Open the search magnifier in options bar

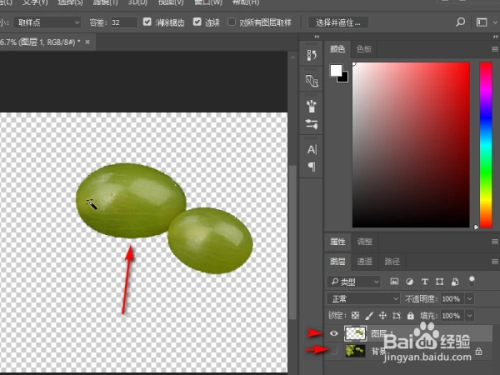(460, 22)
